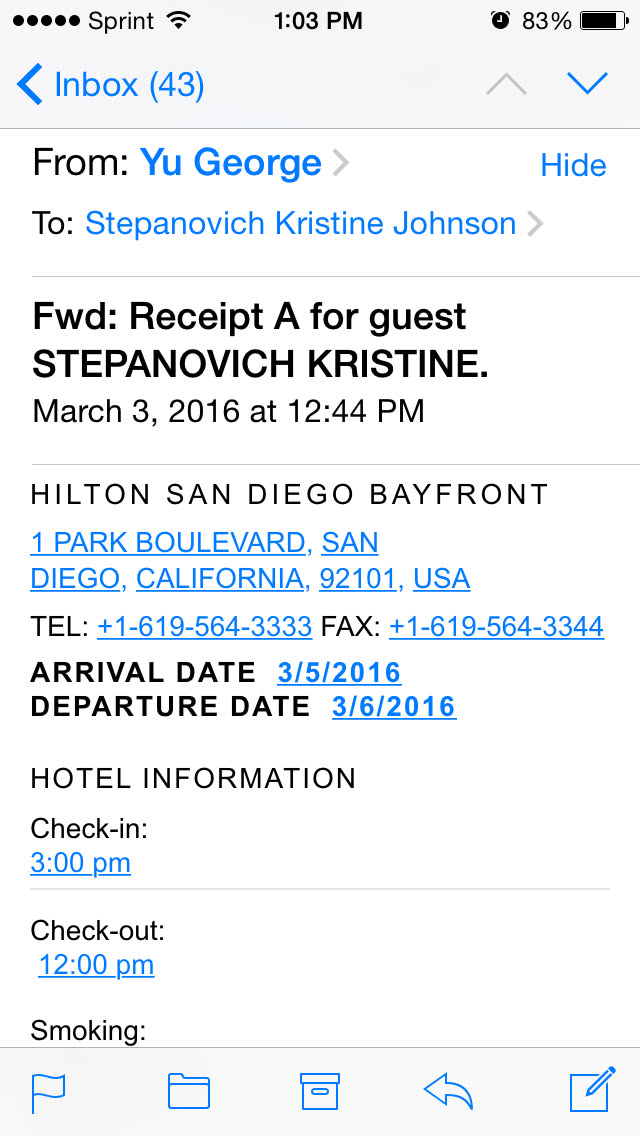Return to Inbox (43)
This screenshot has width=640, height=1136.
tap(128, 85)
